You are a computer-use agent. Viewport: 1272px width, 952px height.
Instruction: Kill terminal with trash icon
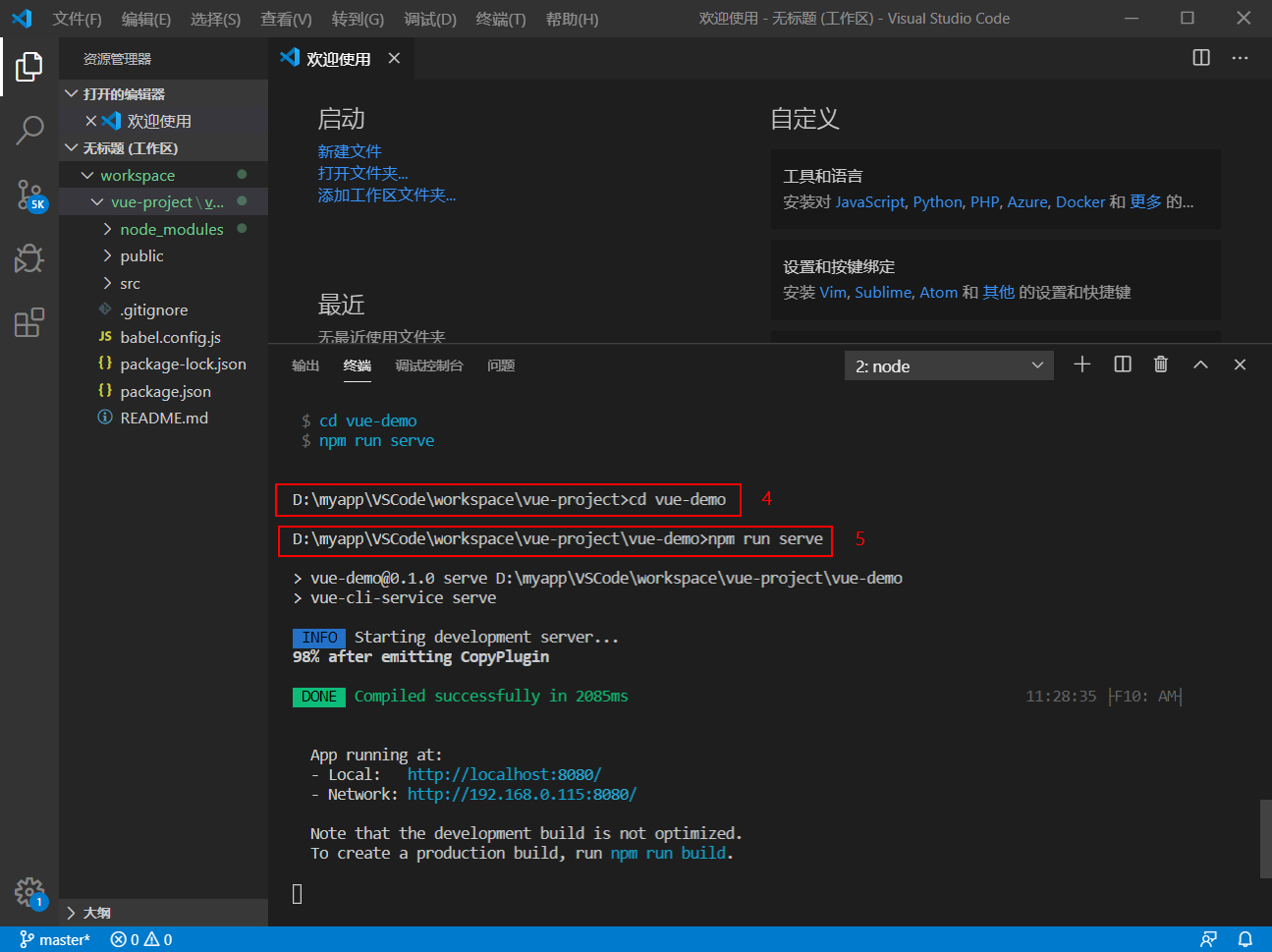click(1161, 364)
